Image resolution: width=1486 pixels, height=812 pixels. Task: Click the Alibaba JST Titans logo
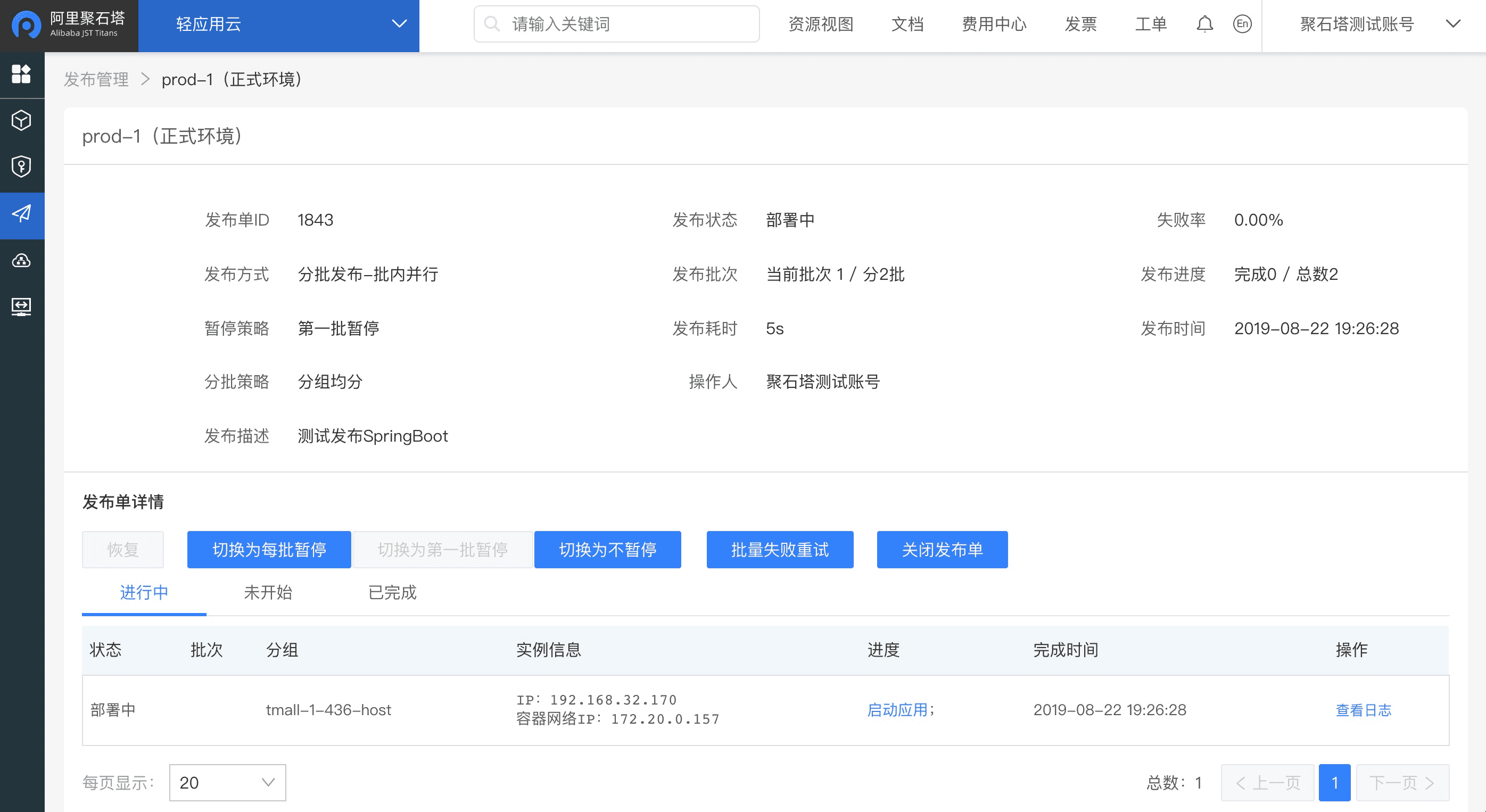[x=69, y=24]
